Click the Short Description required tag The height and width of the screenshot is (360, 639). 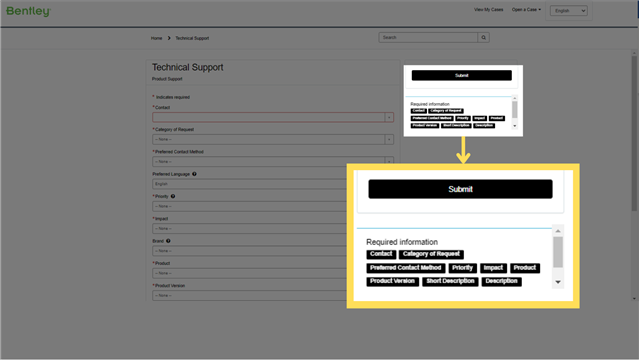pos(450,281)
